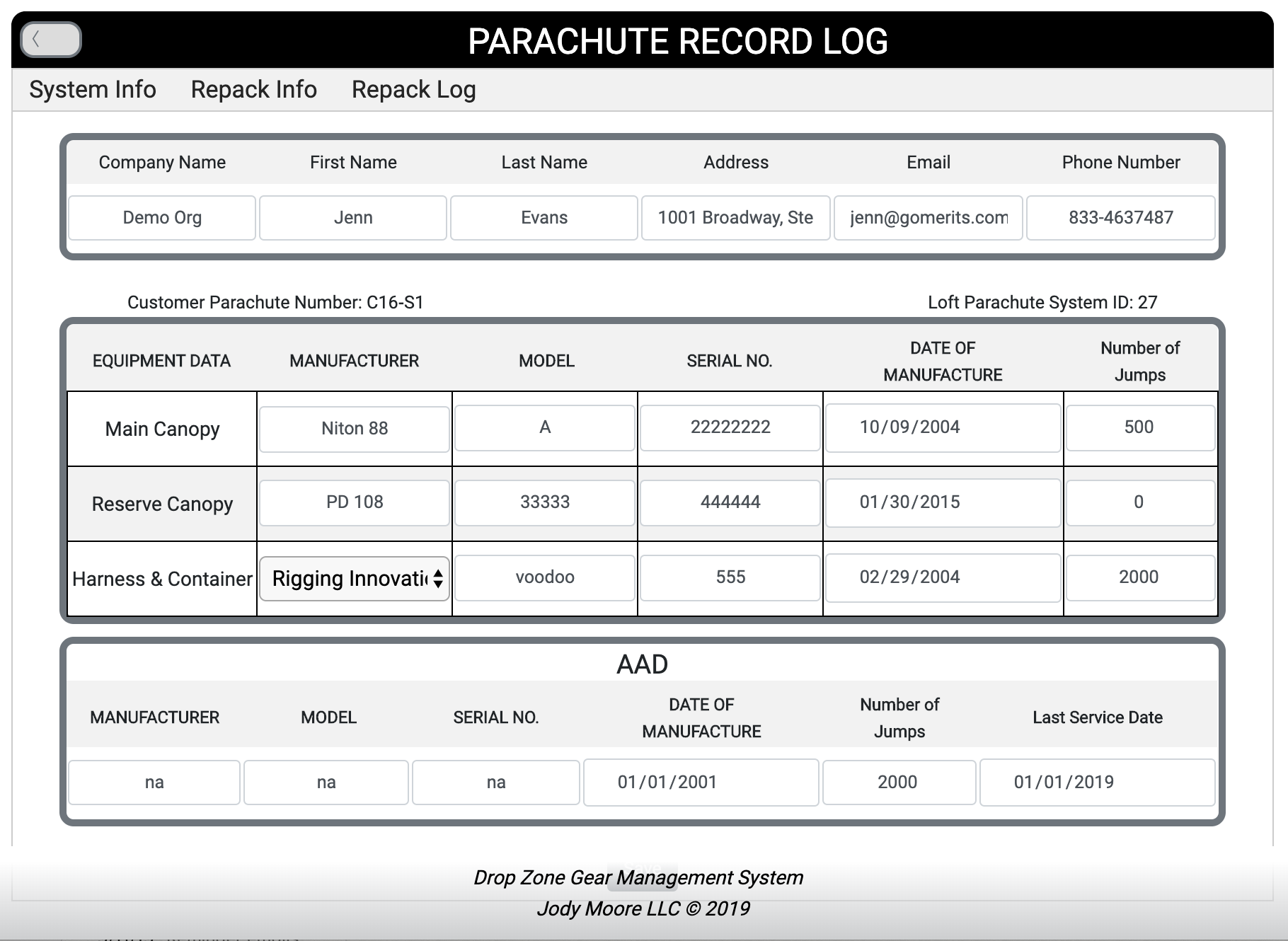This screenshot has width=1288, height=941.
Task: Click the Harness model field voodoo
Action: [x=545, y=577]
